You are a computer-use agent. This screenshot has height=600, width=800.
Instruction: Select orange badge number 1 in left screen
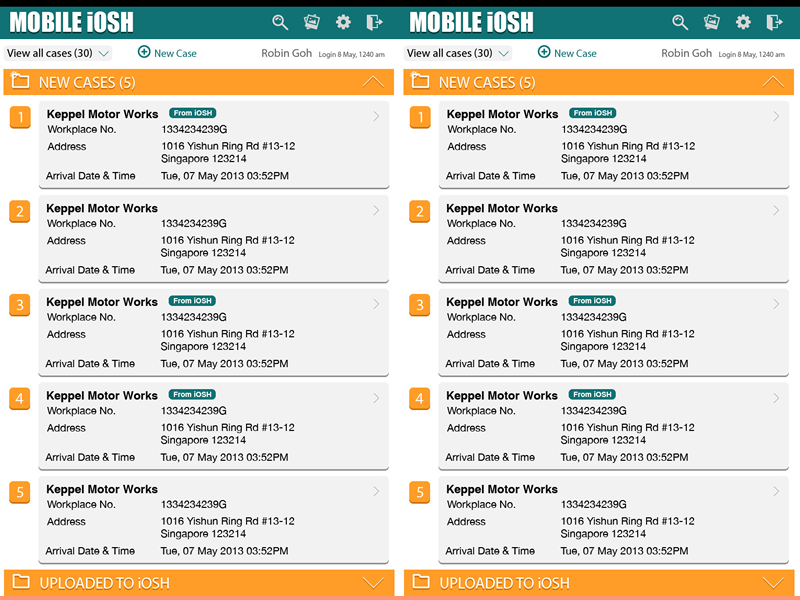[x=20, y=117]
